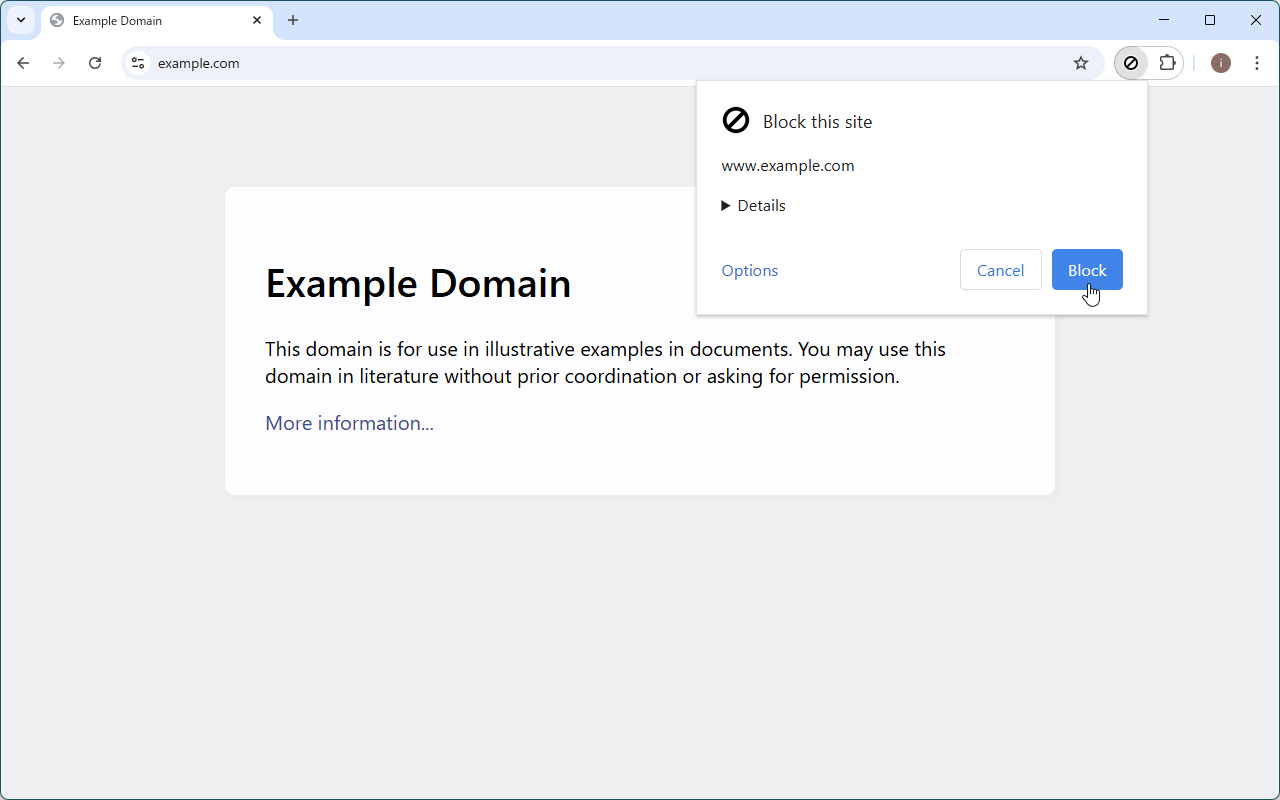Bookmark this page with the star icon
This screenshot has width=1280, height=800.
1081,63
